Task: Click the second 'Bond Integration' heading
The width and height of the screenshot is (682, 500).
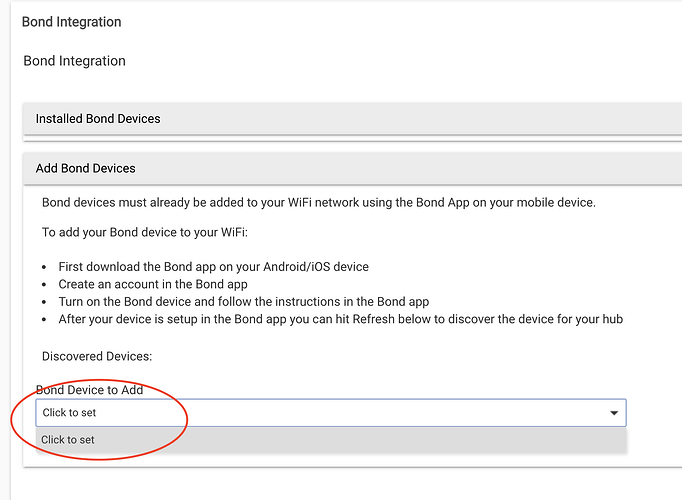Action: [x=74, y=61]
